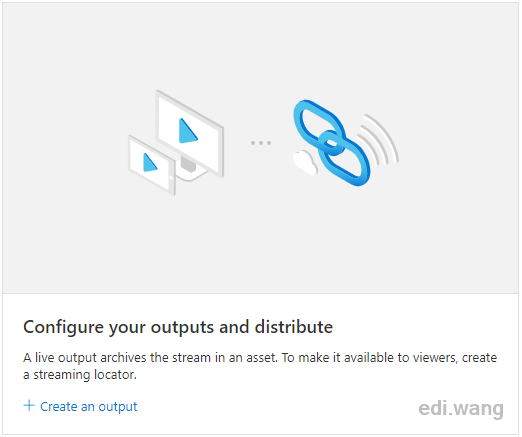This screenshot has width=522, height=437.
Task: Click the lower ring of chain icon
Action: (344, 158)
